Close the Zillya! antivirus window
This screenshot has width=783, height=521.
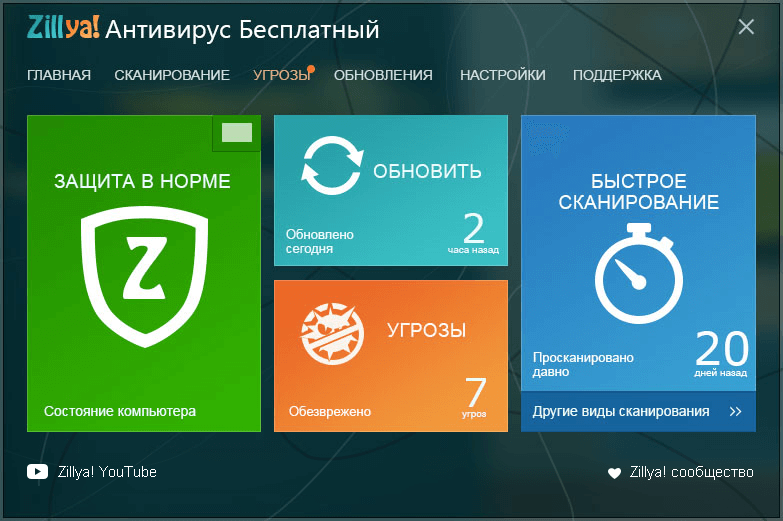(x=746, y=26)
